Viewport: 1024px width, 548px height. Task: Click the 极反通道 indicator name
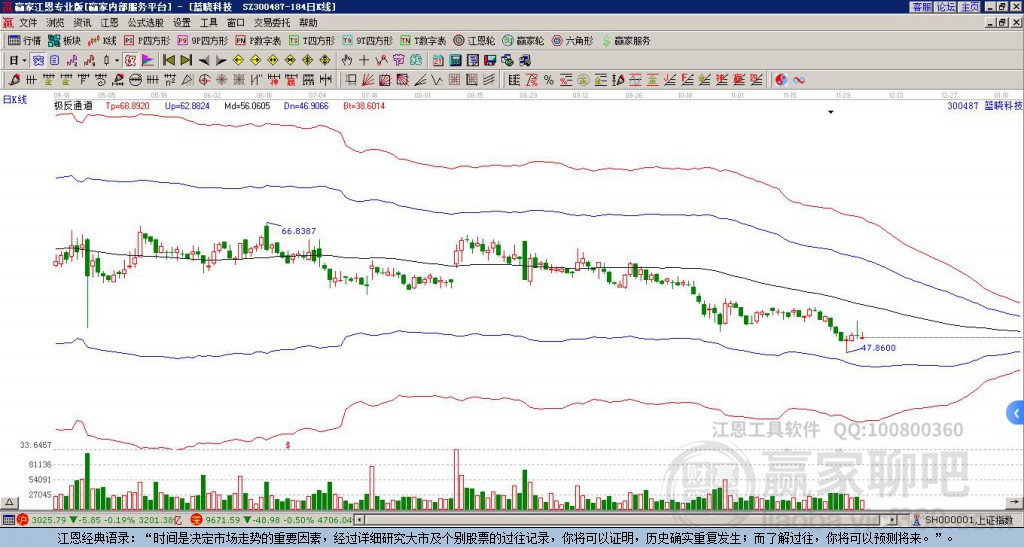73,106
